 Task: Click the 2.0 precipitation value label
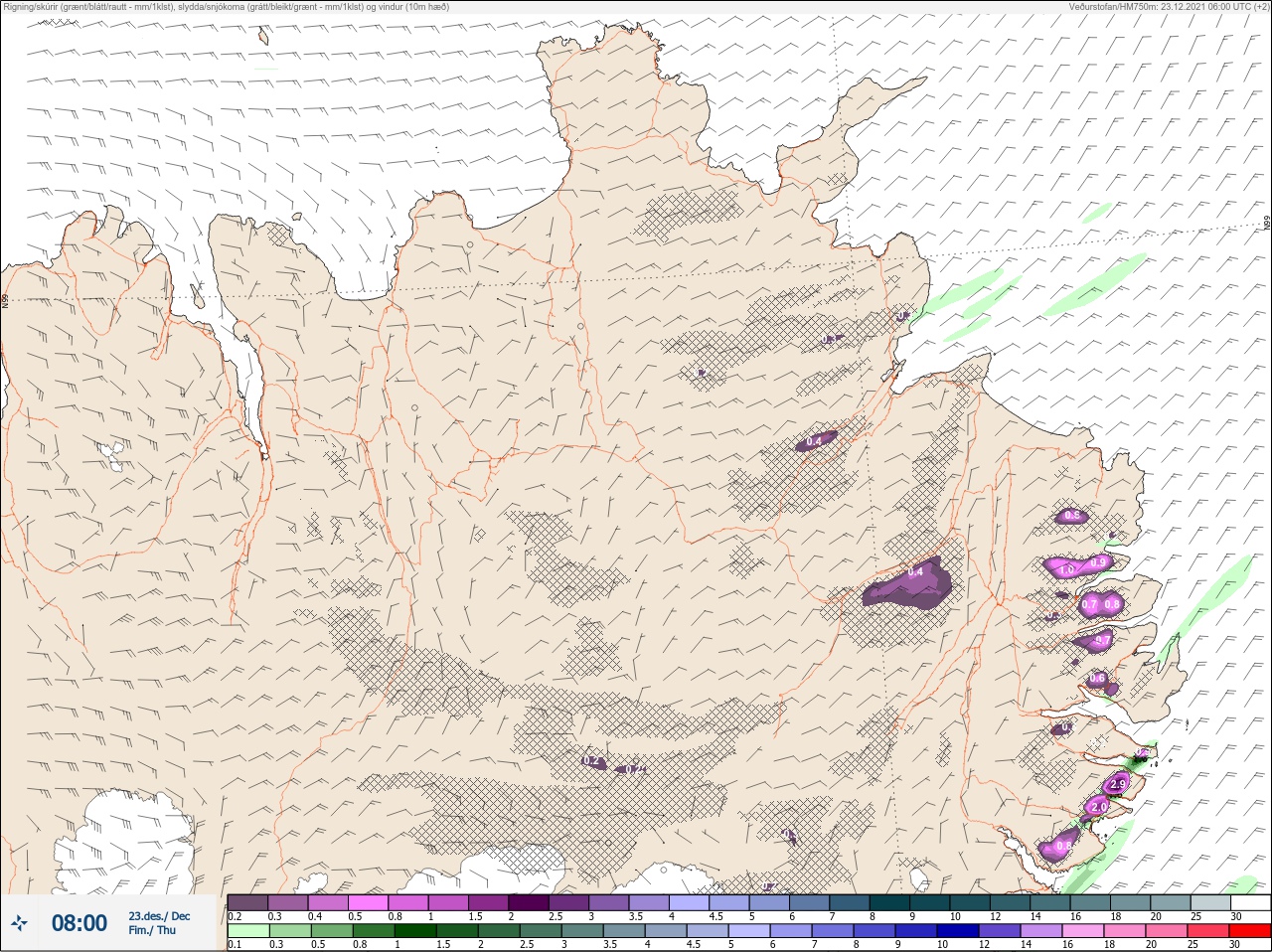tap(1099, 808)
